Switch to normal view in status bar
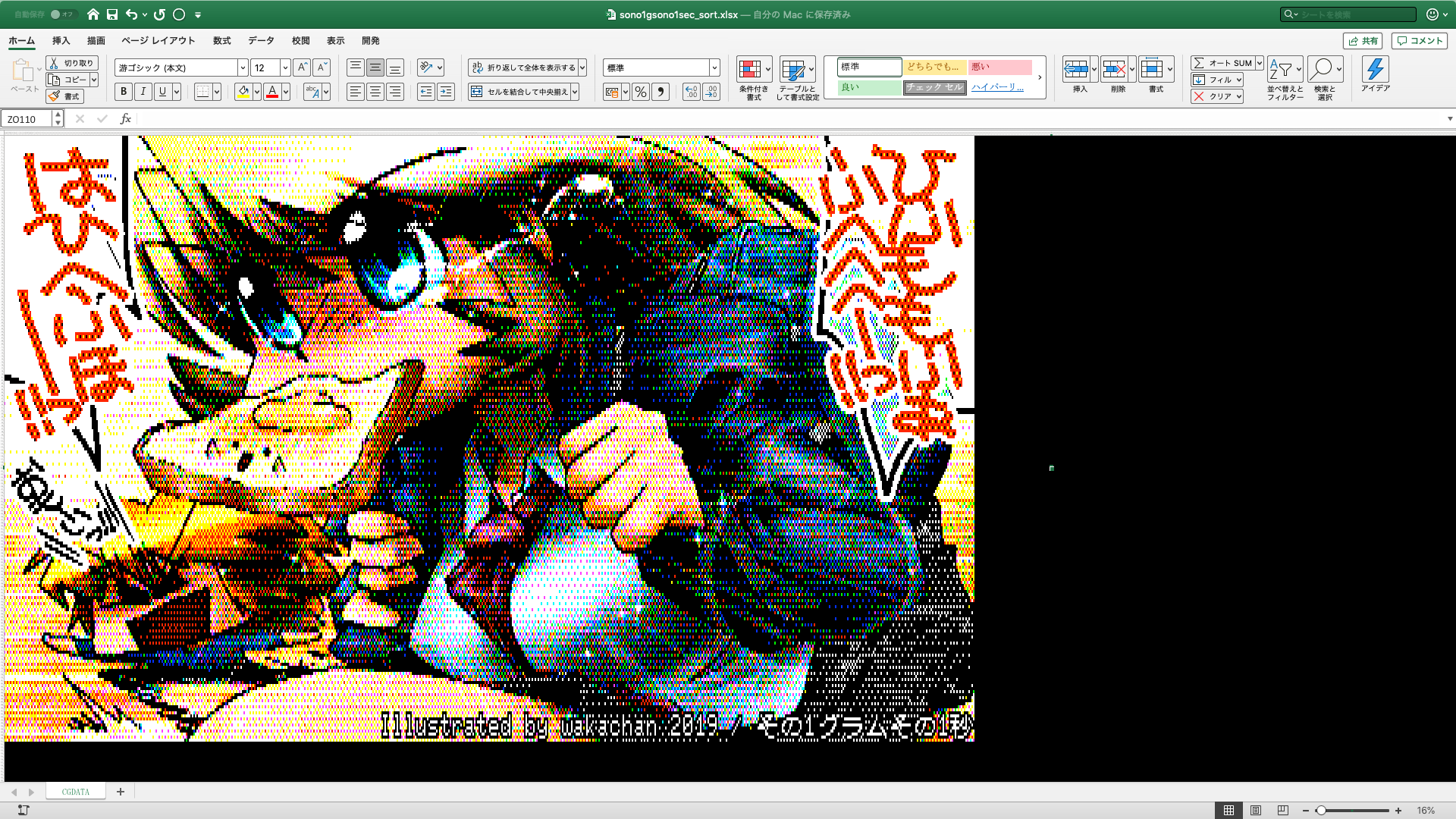Image resolution: width=1456 pixels, height=819 pixels. point(1228,811)
